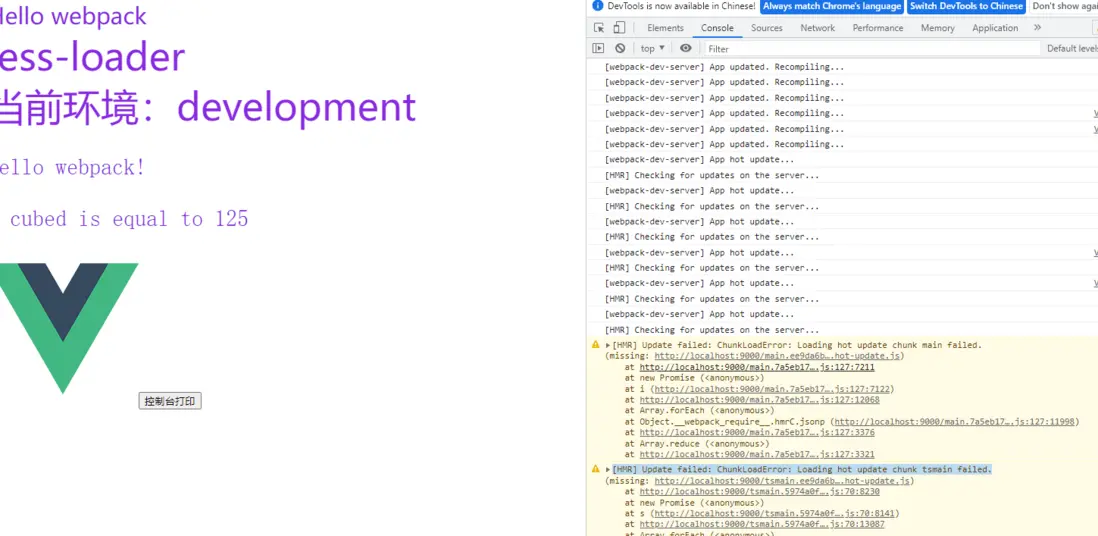Screen dimensions: 1098x536
Task: Collapse the main chunk HMR error triangle
Action: tap(609, 345)
